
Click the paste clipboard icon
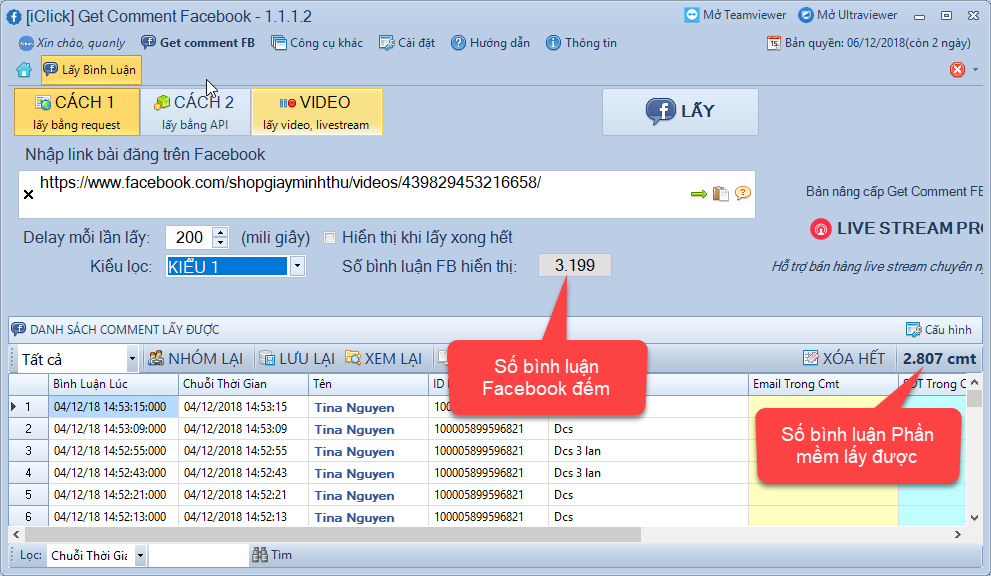[720, 193]
